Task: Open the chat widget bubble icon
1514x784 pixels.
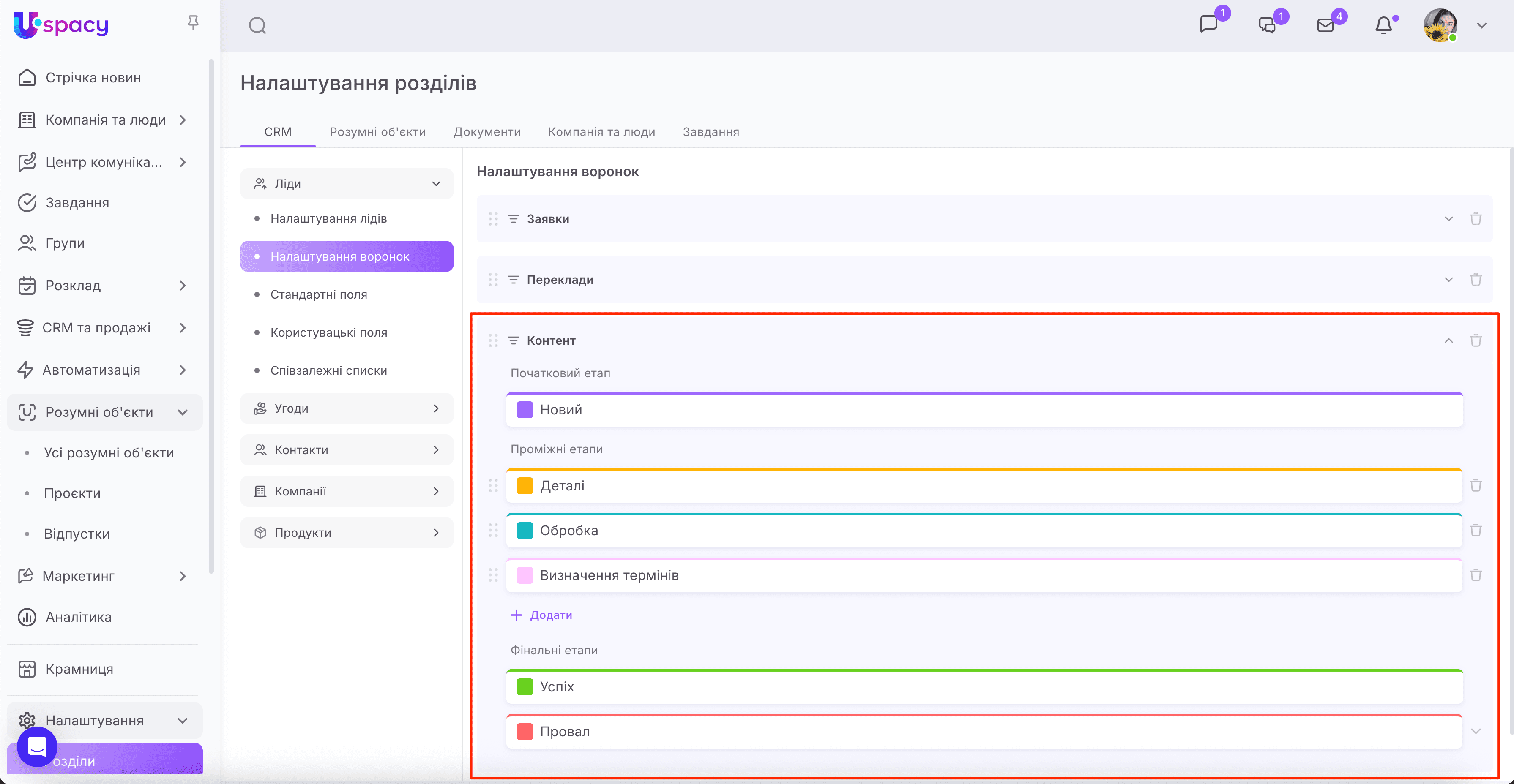Action: click(37, 747)
